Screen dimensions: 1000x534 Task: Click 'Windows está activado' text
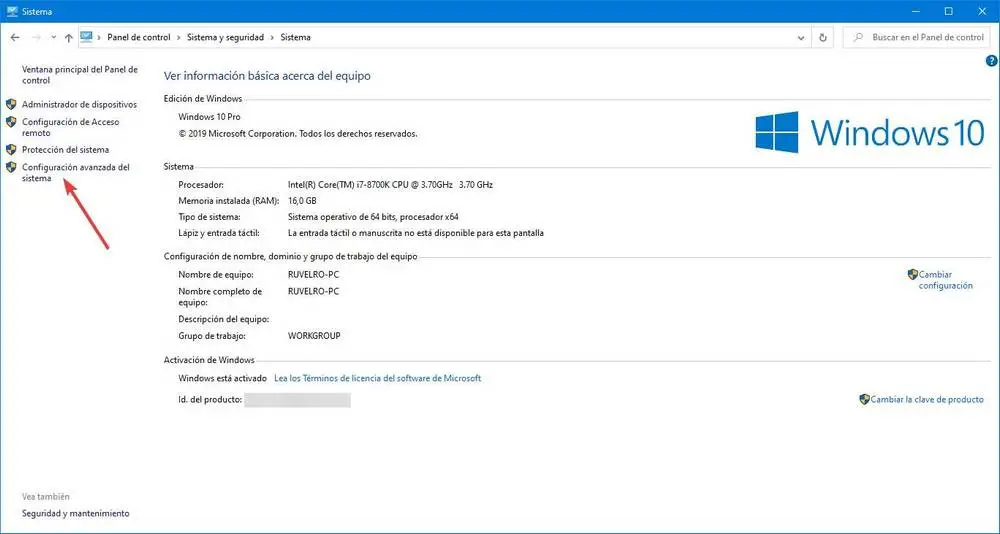223,378
